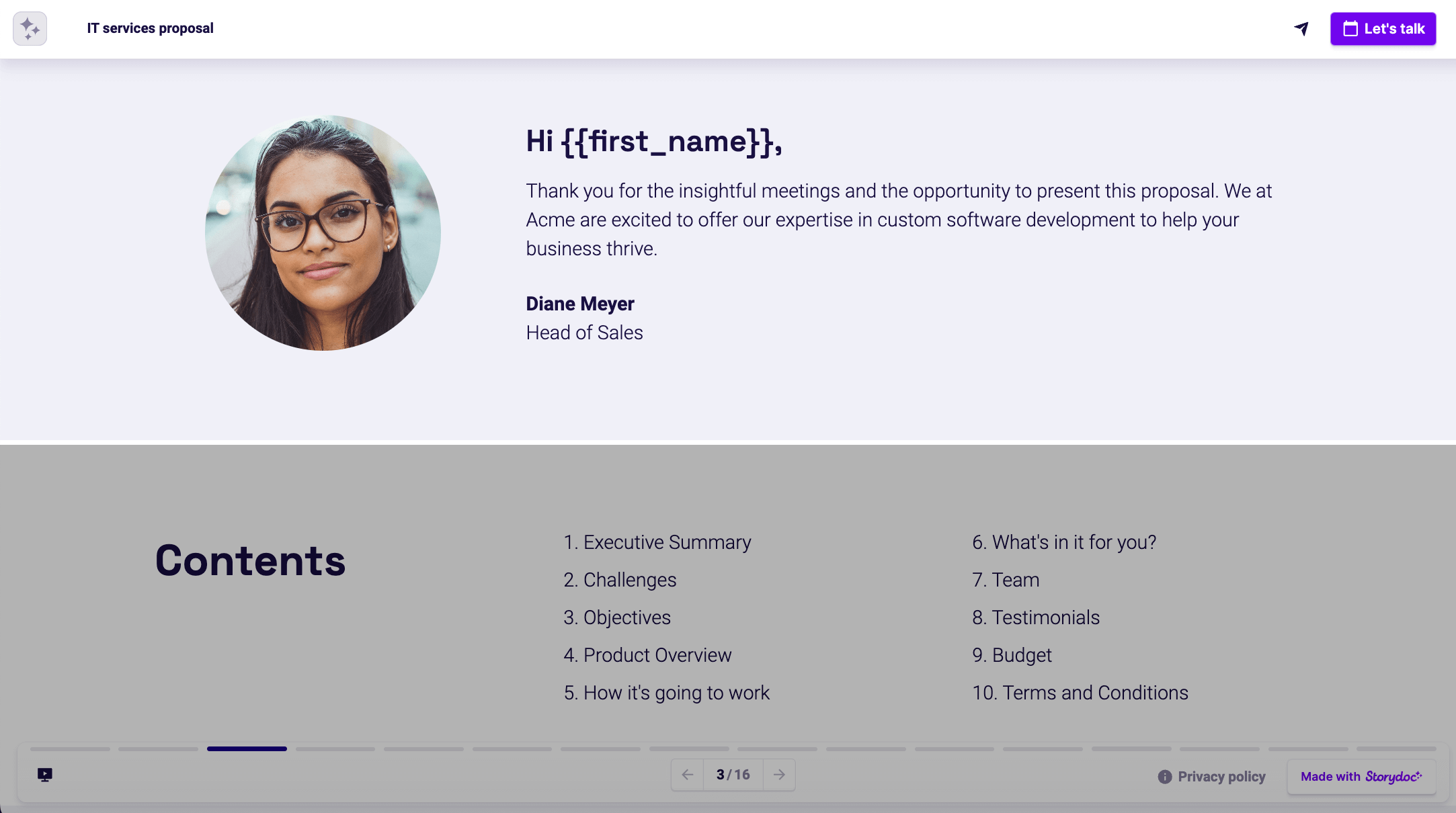Image resolution: width=1456 pixels, height=813 pixels.
Task: Open the Product Overview section
Action: [x=647, y=655]
